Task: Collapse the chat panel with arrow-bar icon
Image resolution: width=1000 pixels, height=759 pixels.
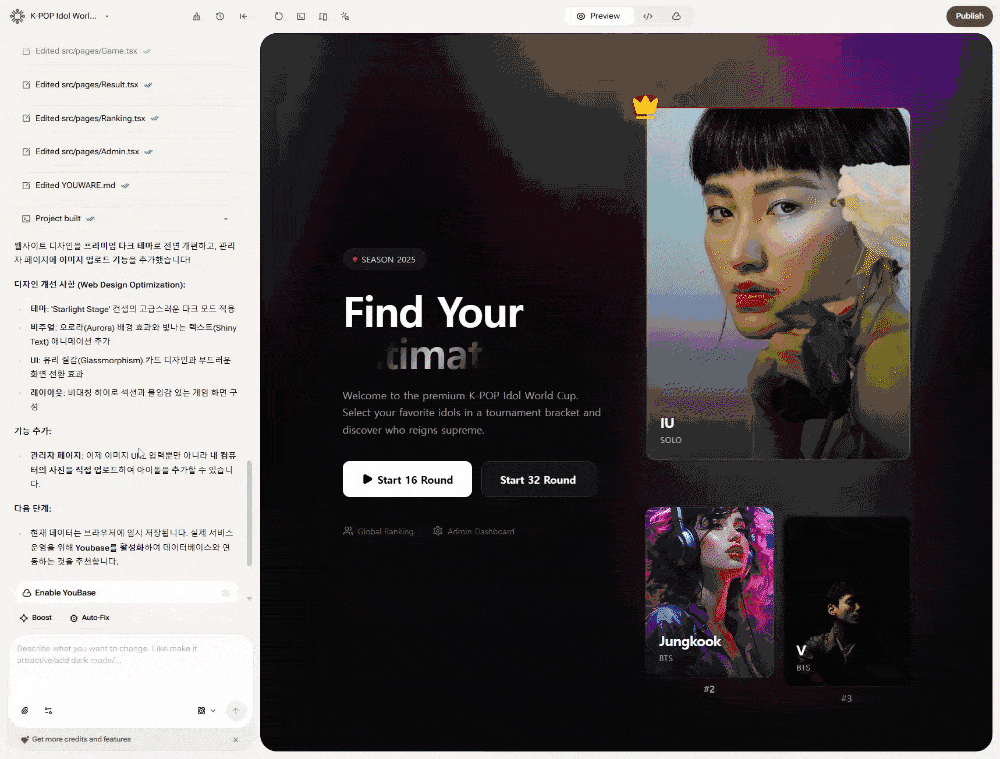Action: click(244, 16)
